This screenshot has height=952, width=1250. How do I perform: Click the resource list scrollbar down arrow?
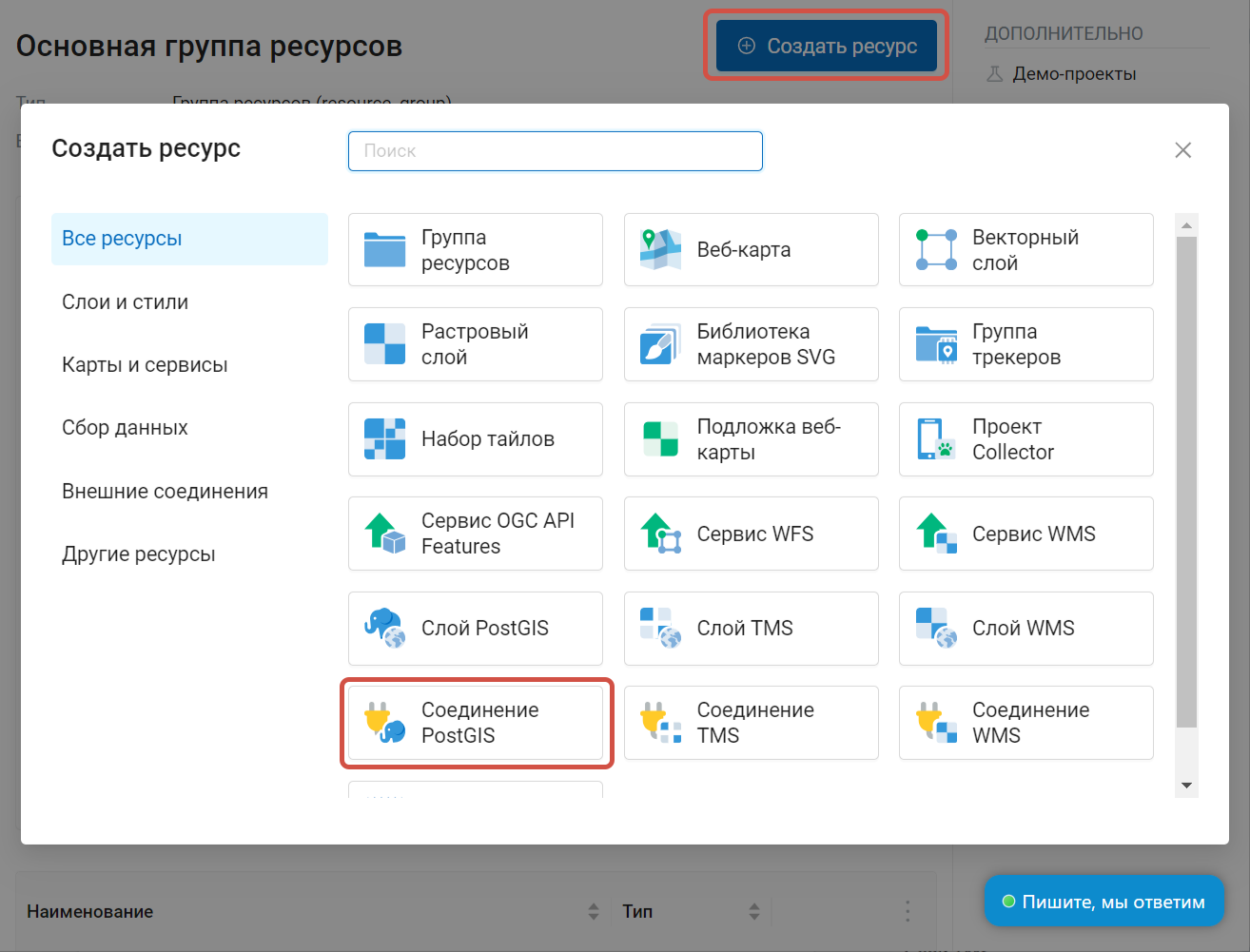tap(1186, 786)
